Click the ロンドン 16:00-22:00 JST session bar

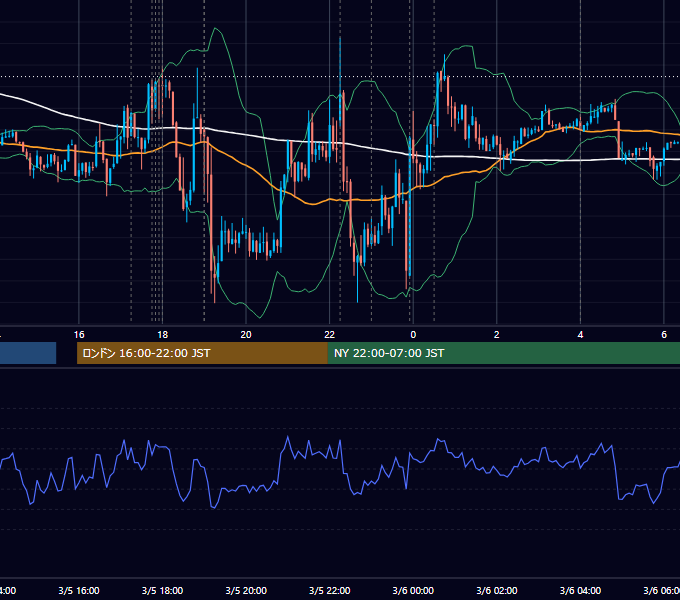coord(202,353)
